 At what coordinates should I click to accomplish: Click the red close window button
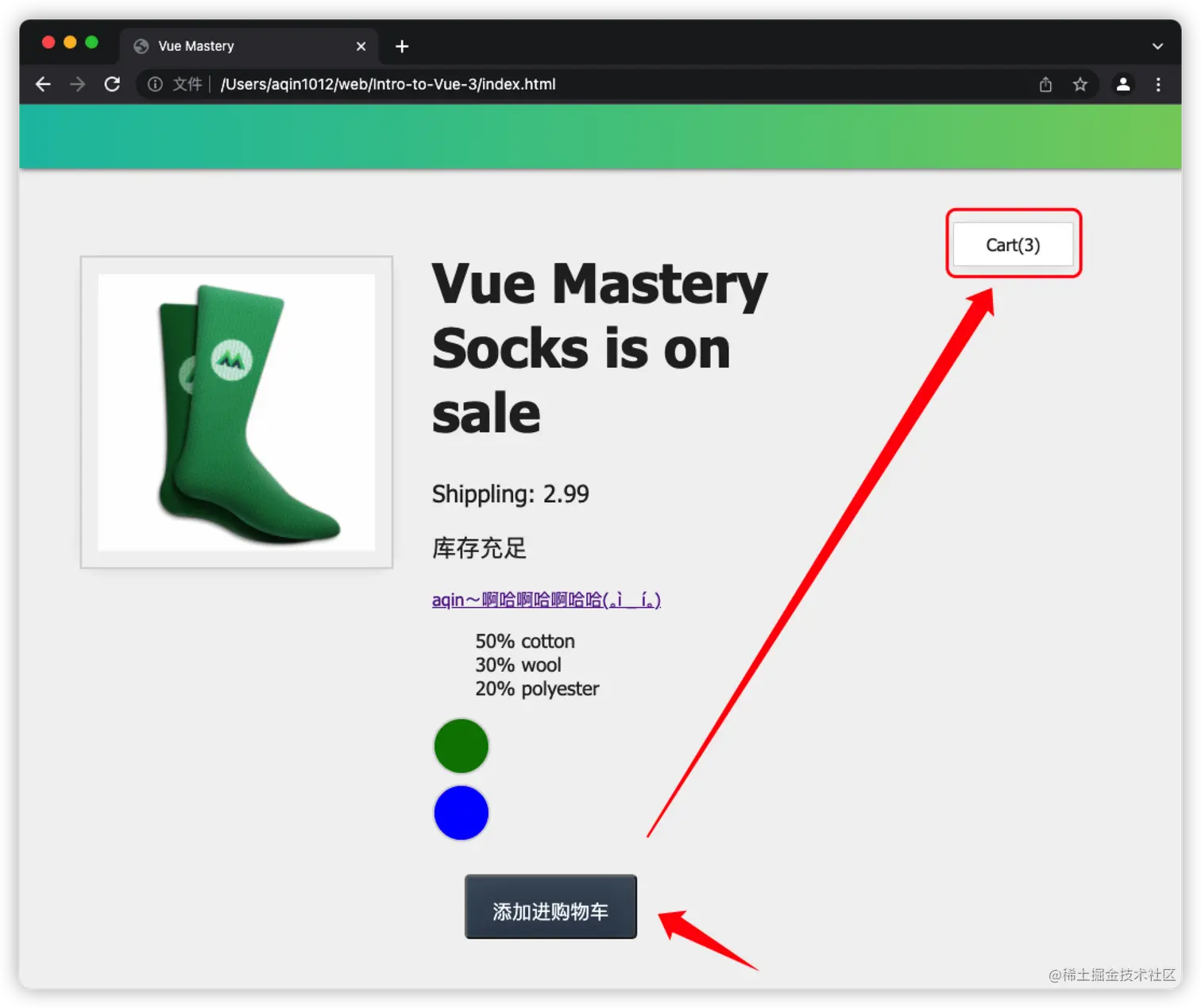tap(48, 42)
